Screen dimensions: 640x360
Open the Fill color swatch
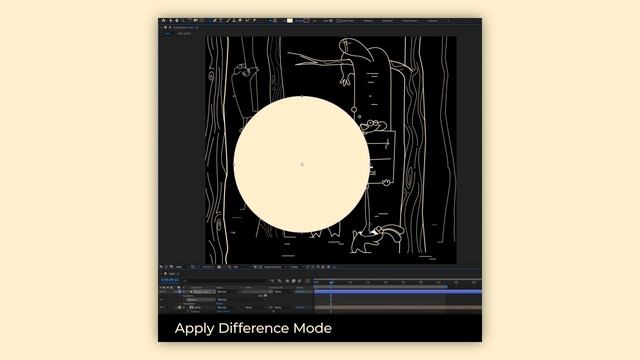pyautogui.click(x=290, y=20)
